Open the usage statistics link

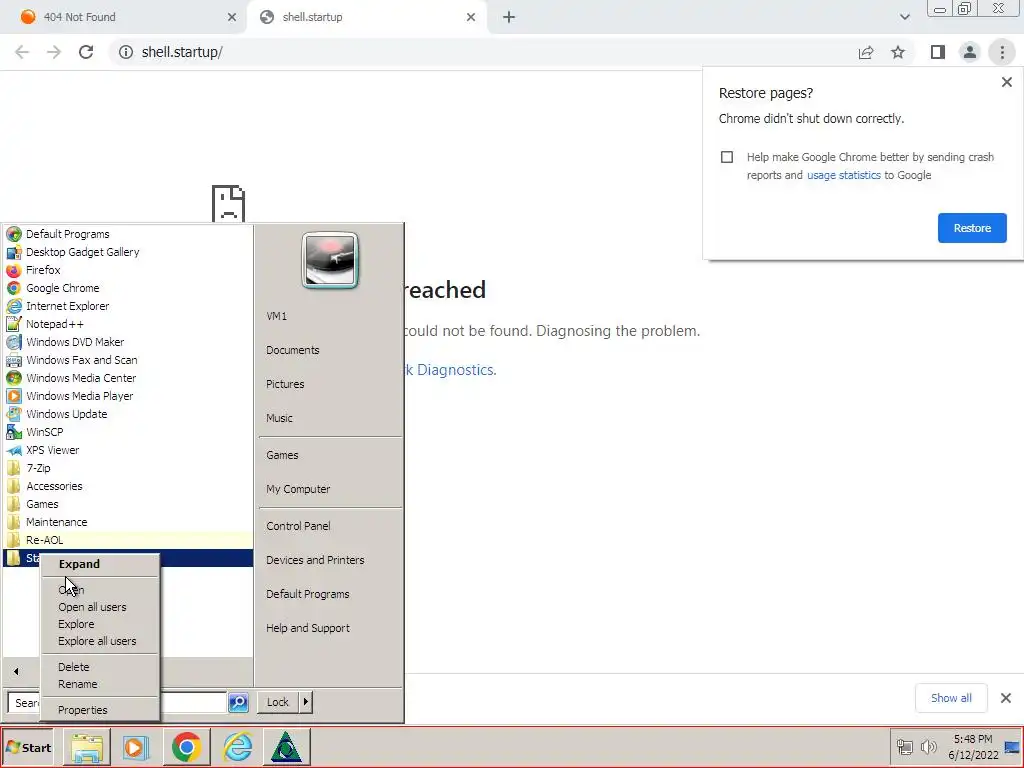(x=844, y=175)
